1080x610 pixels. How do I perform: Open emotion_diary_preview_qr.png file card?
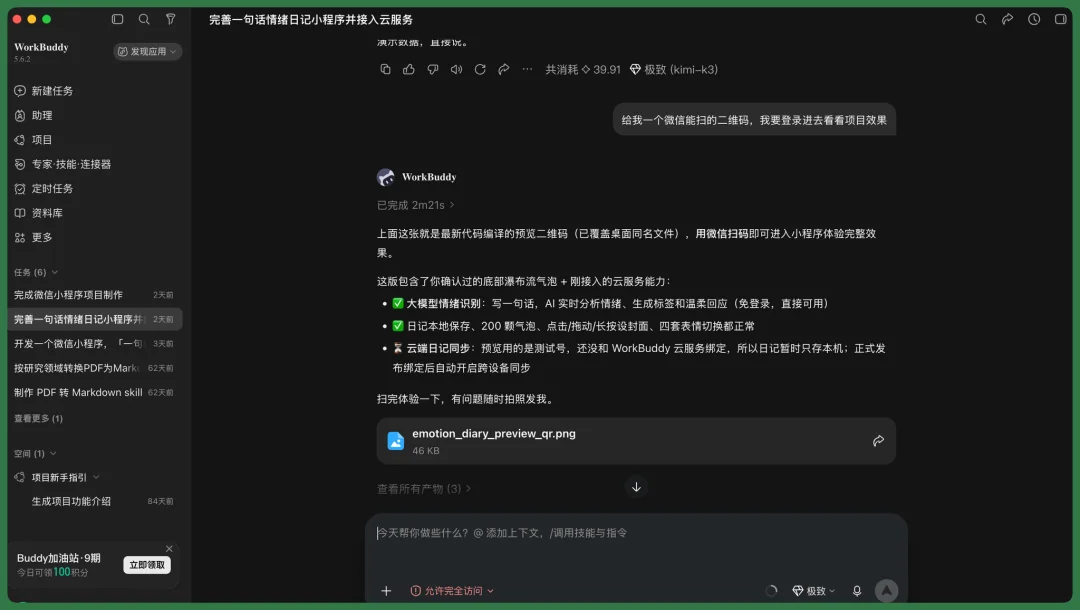coord(636,441)
